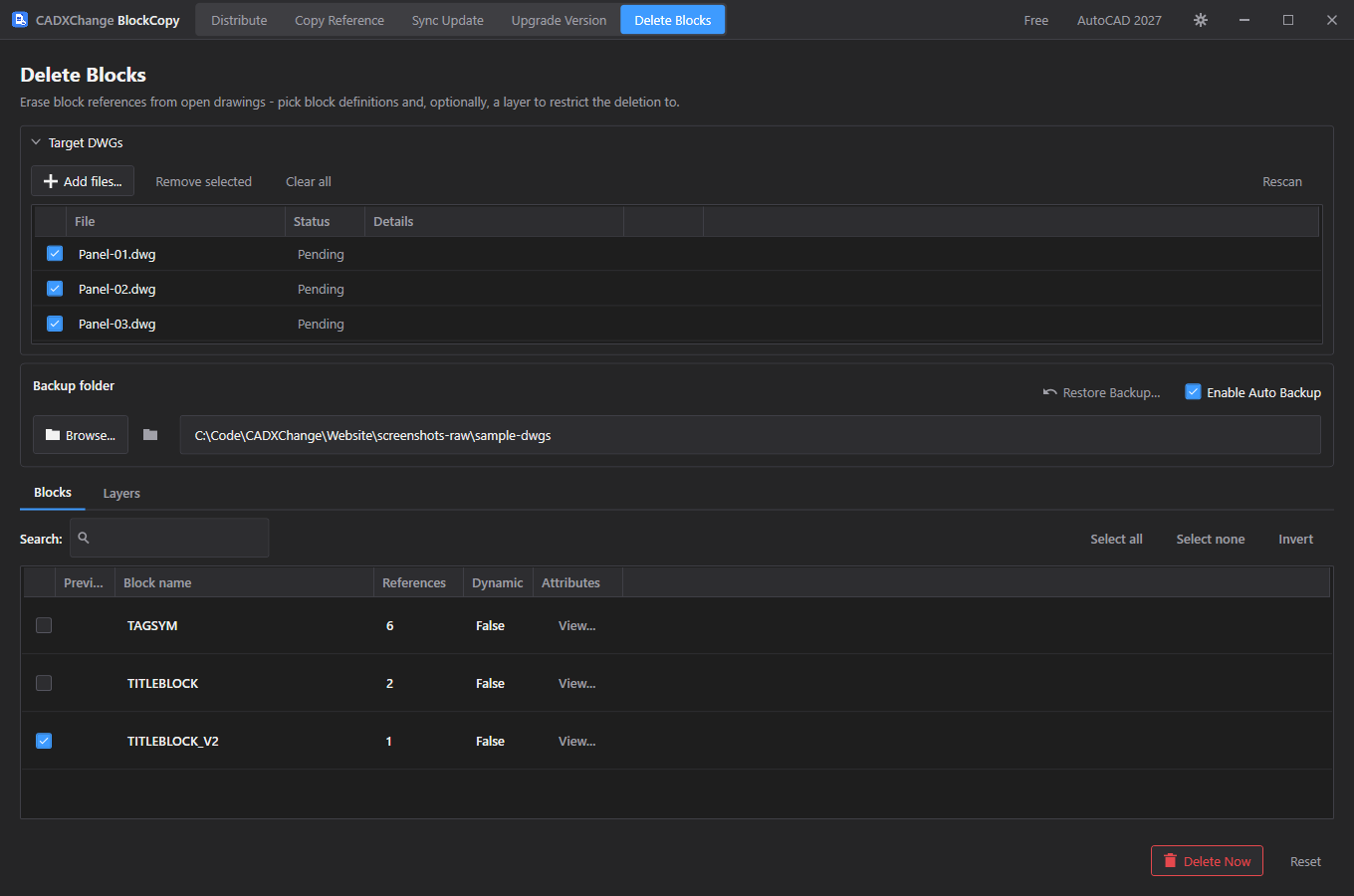This screenshot has width=1354, height=896.
Task: Click the Rescan button
Action: (1282, 181)
